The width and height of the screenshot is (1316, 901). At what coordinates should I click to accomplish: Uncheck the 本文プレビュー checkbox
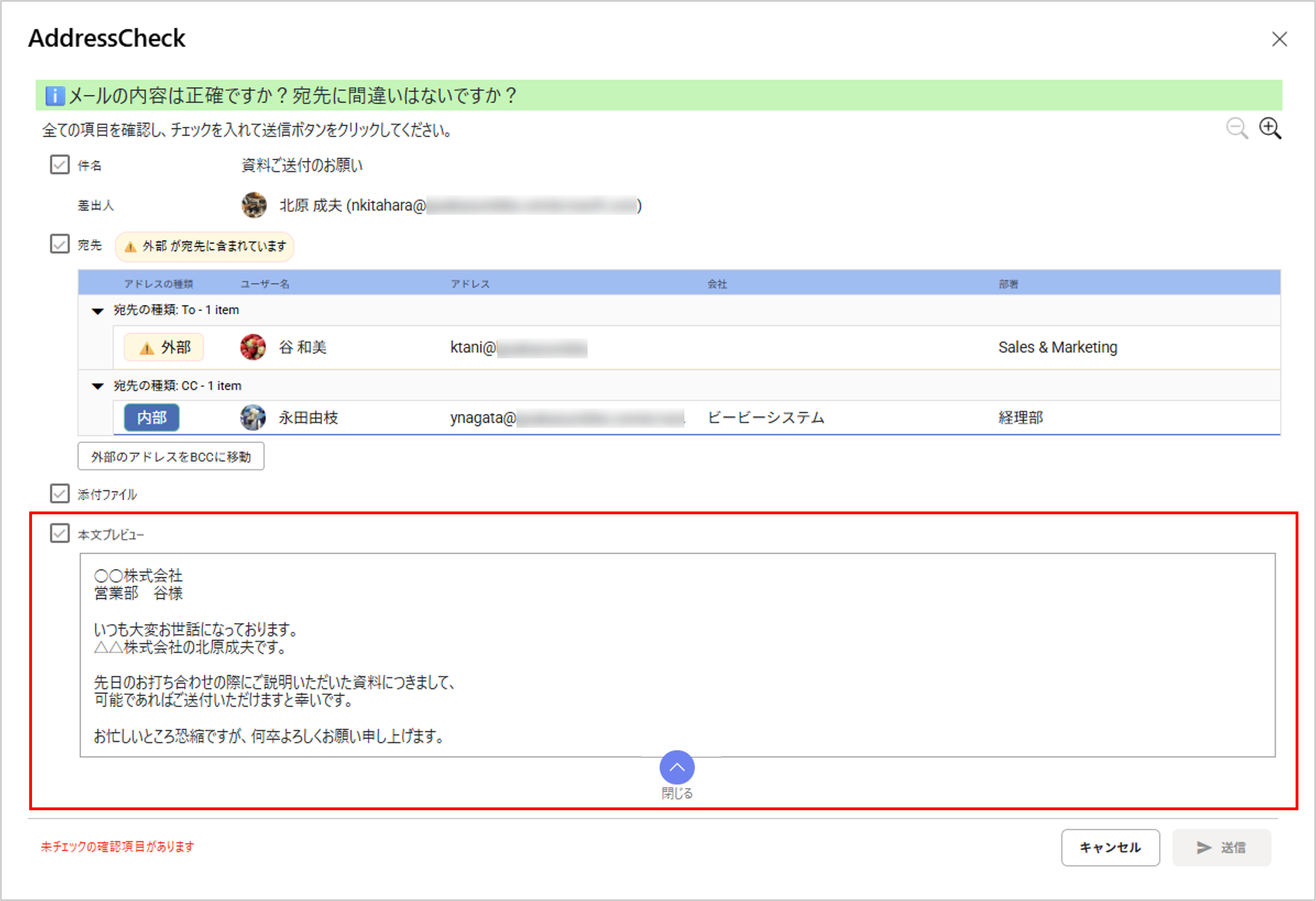point(60,533)
